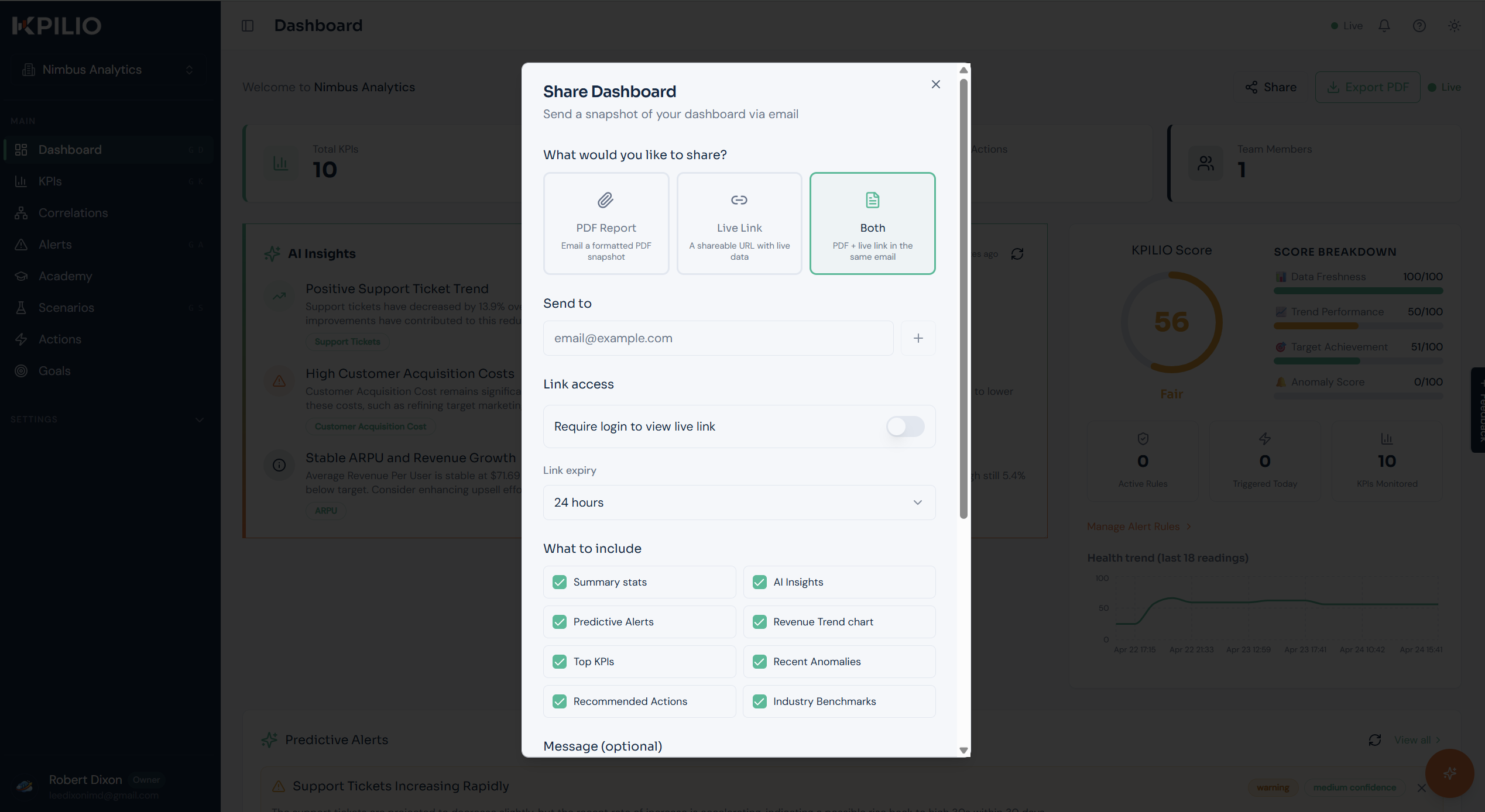This screenshot has width=1485, height=812.
Task: Click the dialog scrollbar up arrow
Action: point(963,70)
